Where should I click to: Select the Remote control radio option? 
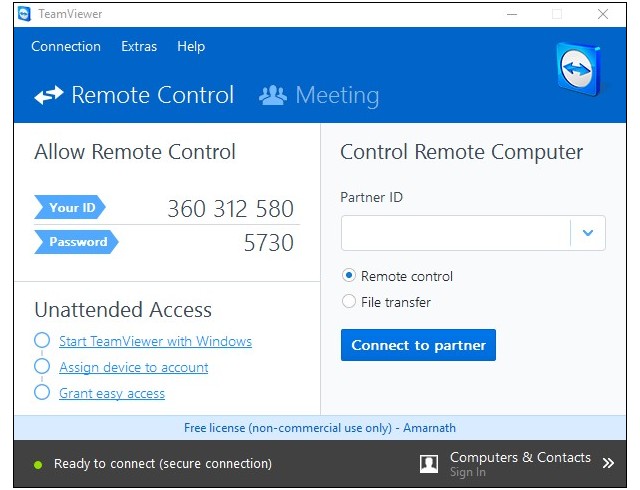tap(349, 276)
